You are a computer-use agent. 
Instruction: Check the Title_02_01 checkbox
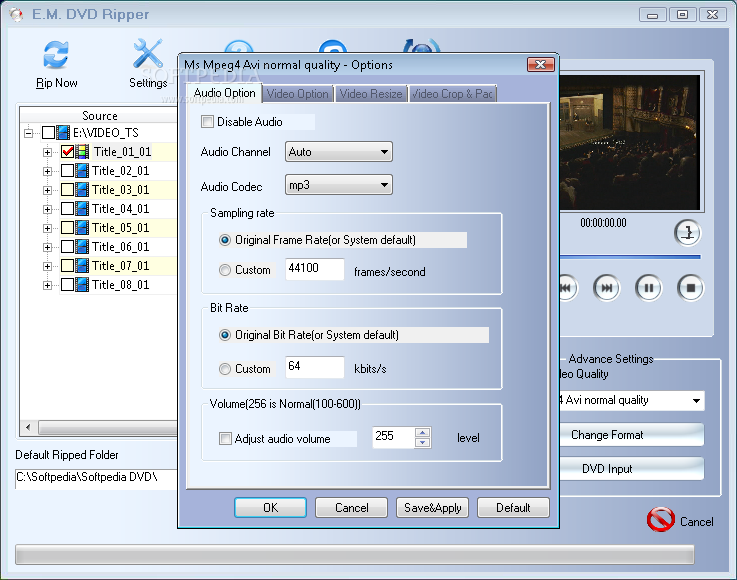[x=68, y=171]
